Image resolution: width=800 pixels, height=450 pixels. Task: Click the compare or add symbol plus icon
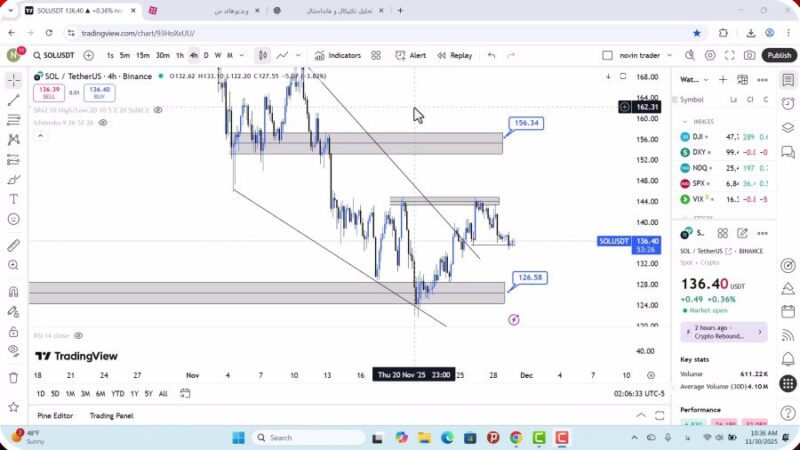tap(89, 56)
